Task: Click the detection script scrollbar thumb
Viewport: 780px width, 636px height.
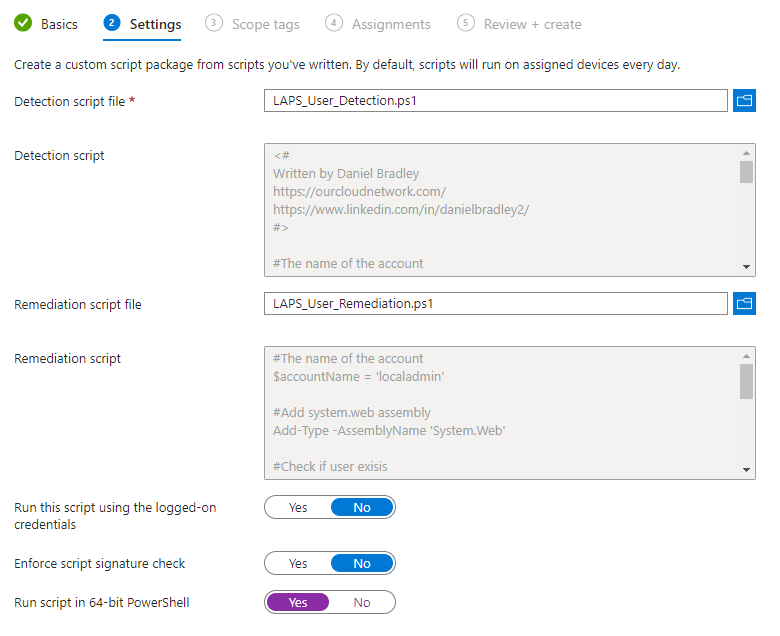Action: [x=746, y=172]
